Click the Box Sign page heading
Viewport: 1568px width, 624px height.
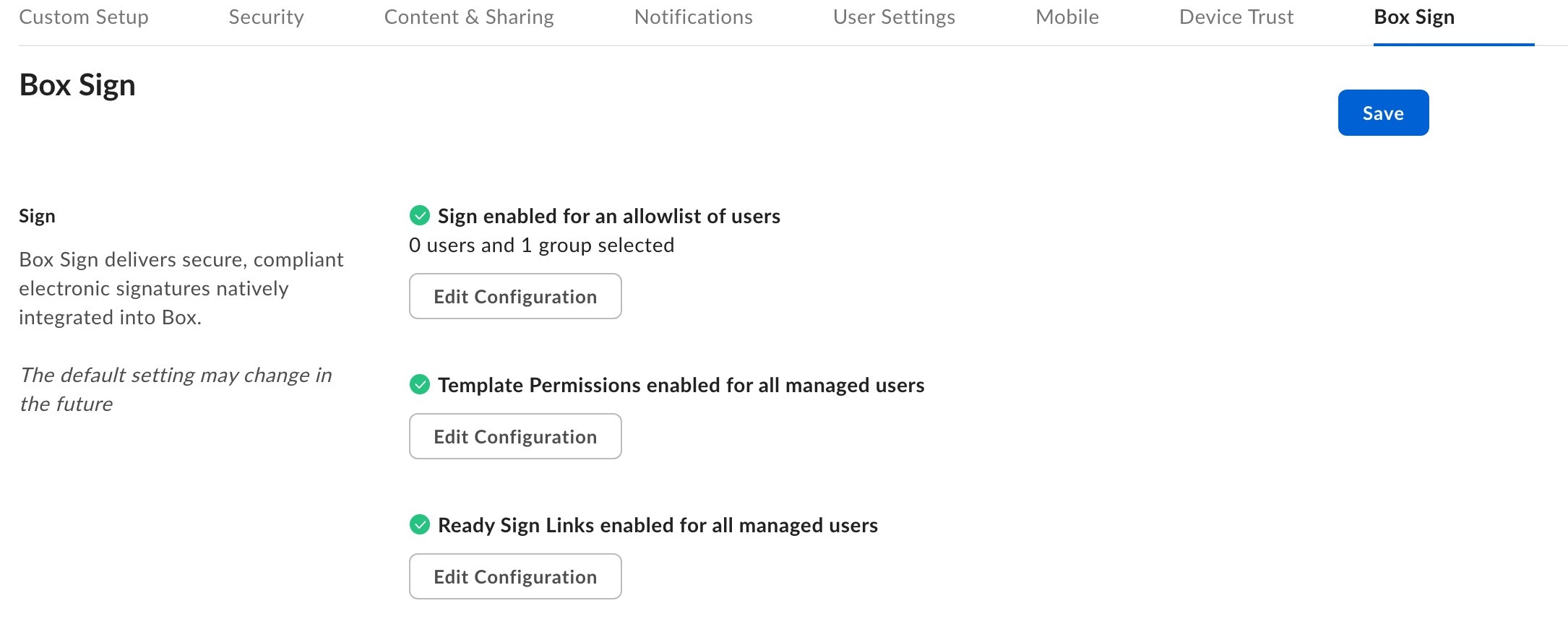pyautogui.click(x=77, y=84)
